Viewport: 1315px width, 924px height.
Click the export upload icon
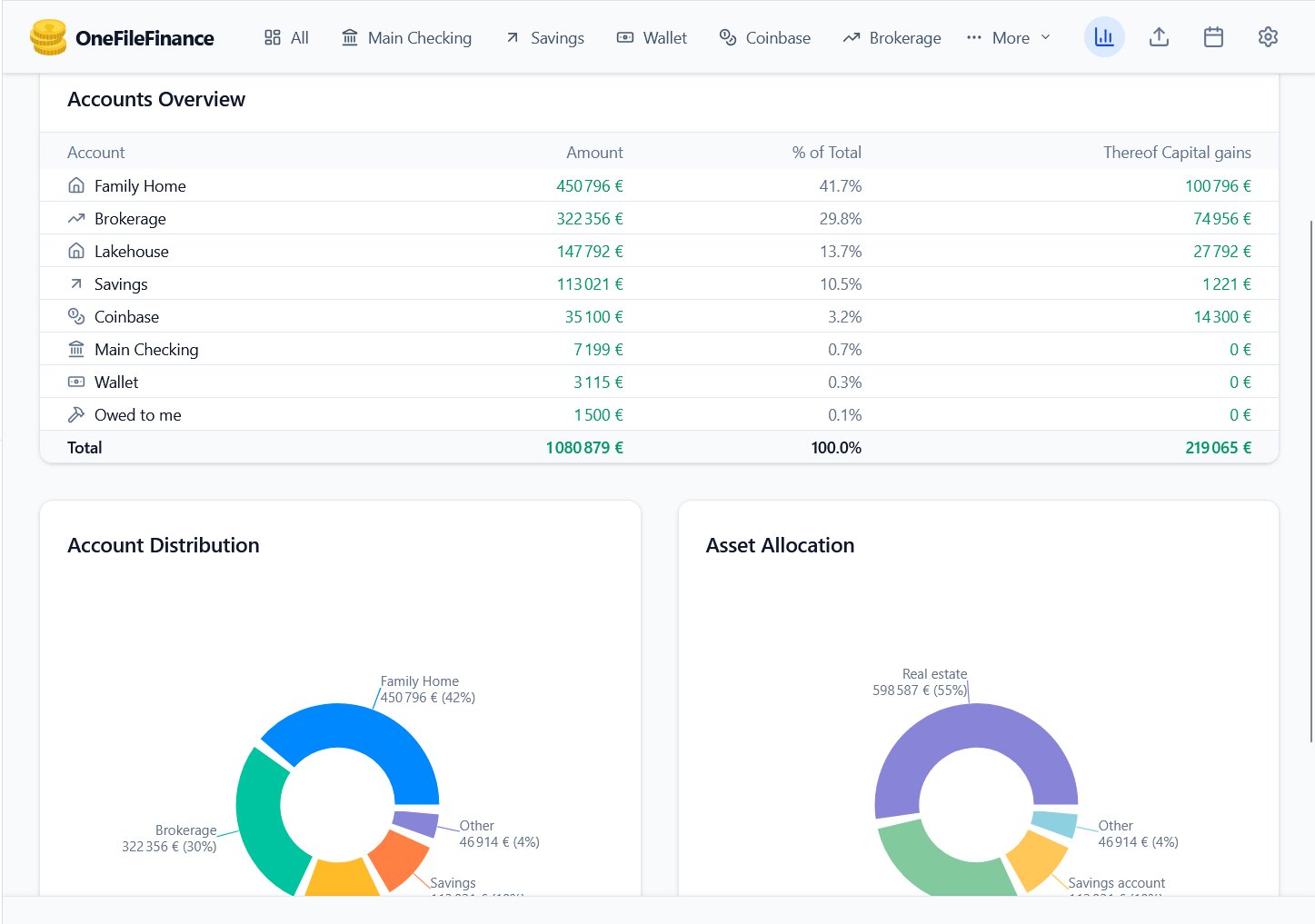pos(1159,37)
